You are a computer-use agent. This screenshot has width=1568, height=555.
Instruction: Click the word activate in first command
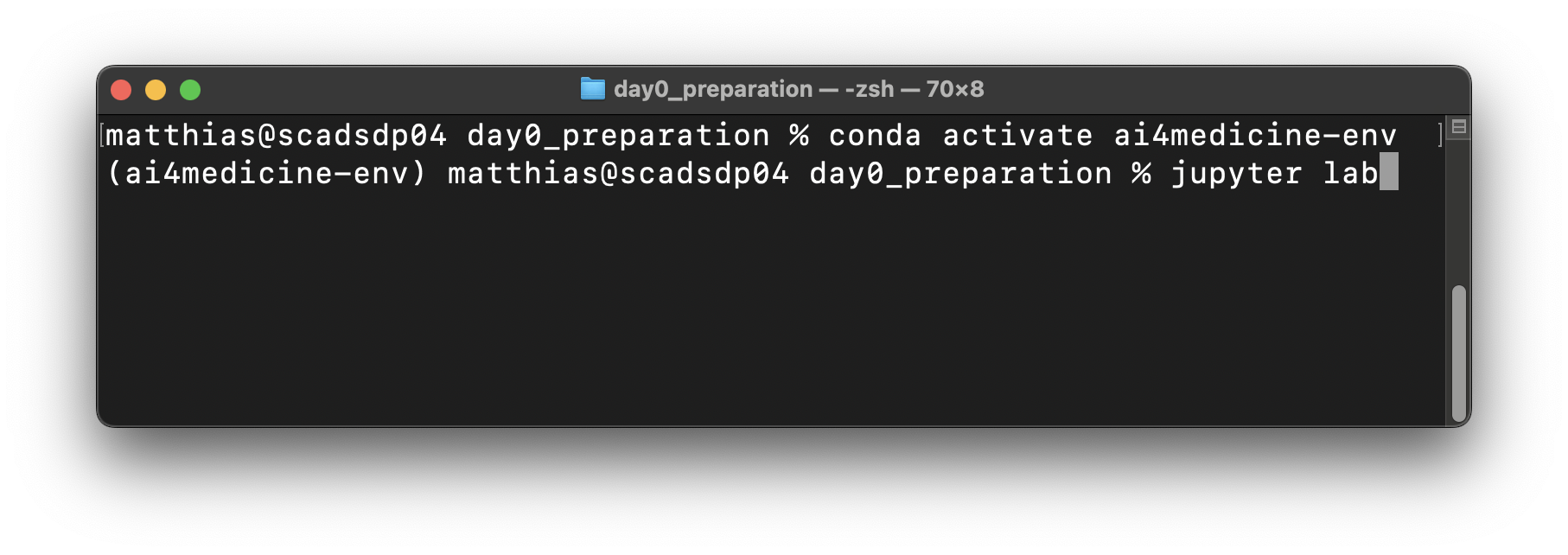click(x=1017, y=136)
